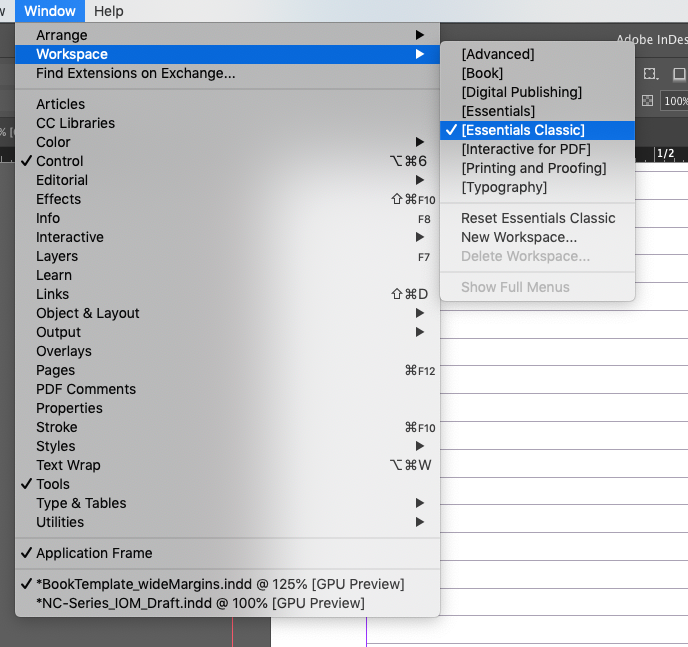This screenshot has height=647, width=688.
Task: Open the Overlays panel
Action: click(227, 351)
